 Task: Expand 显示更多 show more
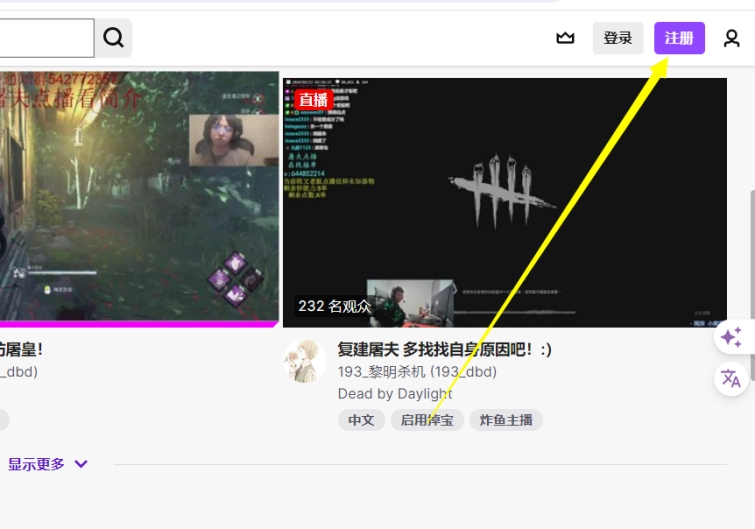click(48, 464)
